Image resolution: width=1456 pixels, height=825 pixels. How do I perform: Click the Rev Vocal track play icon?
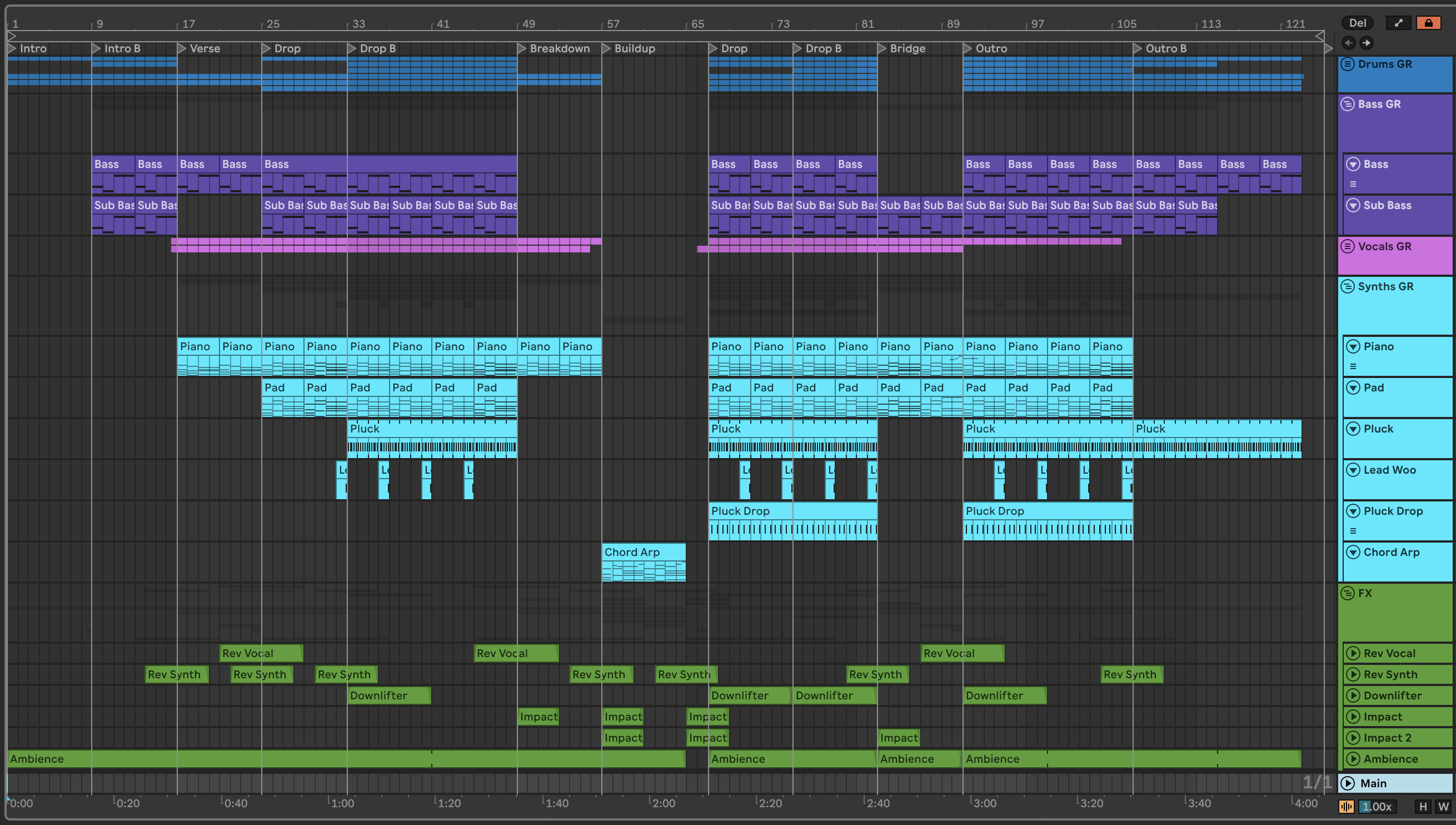coord(1353,653)
